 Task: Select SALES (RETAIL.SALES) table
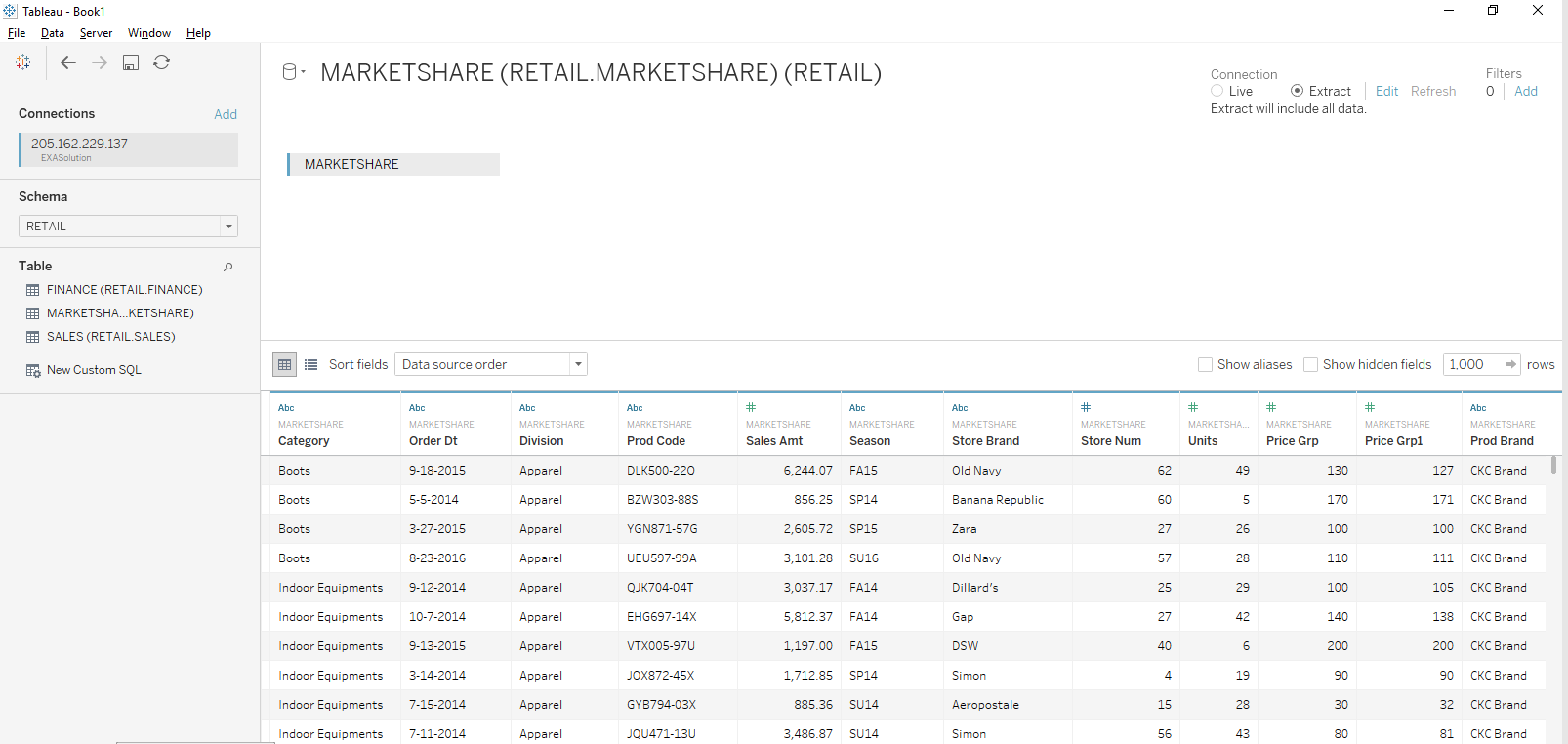tap(111, 337)
